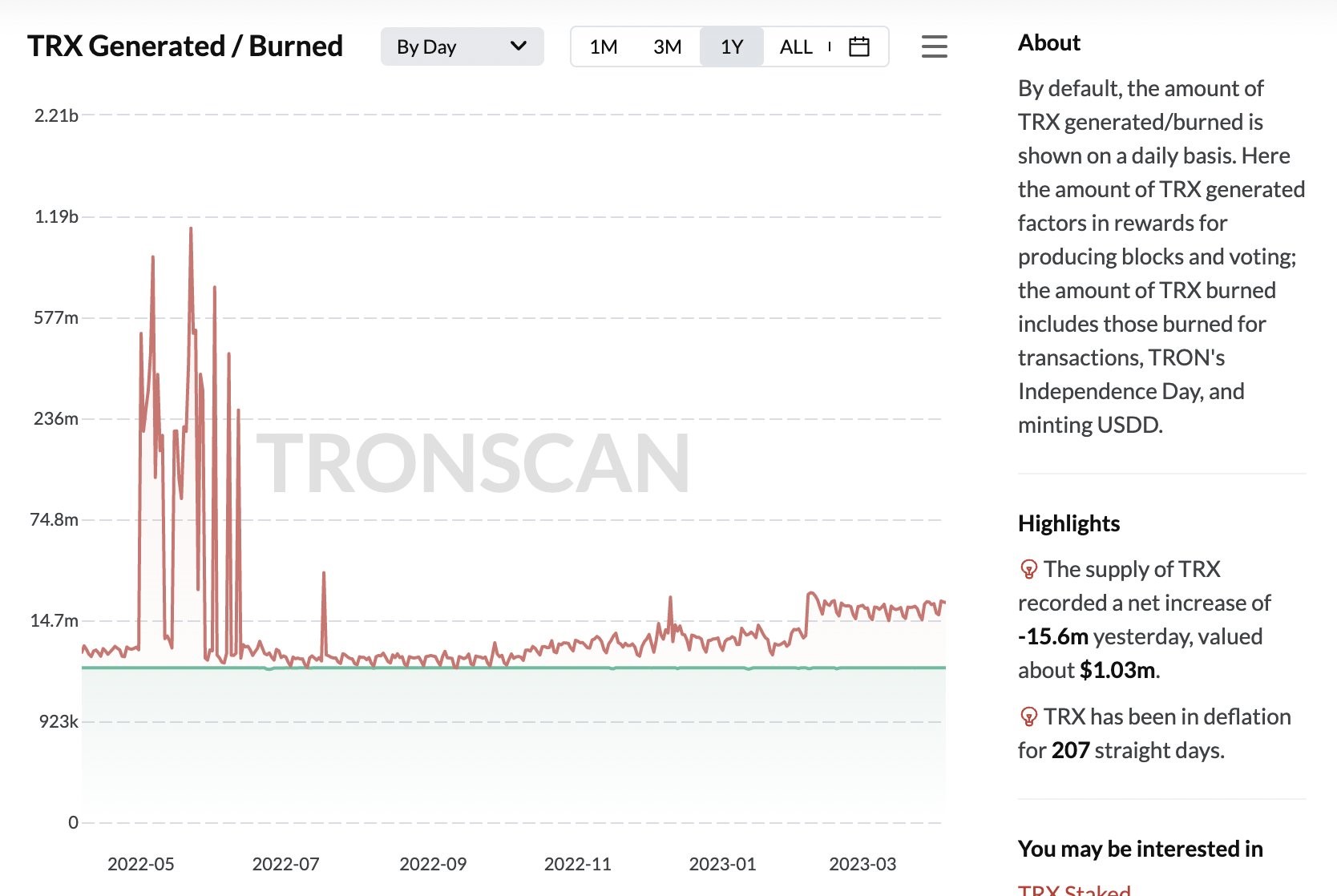Click the 2022-09 x-axis label

pyautogui.click(x=433, y=864)
